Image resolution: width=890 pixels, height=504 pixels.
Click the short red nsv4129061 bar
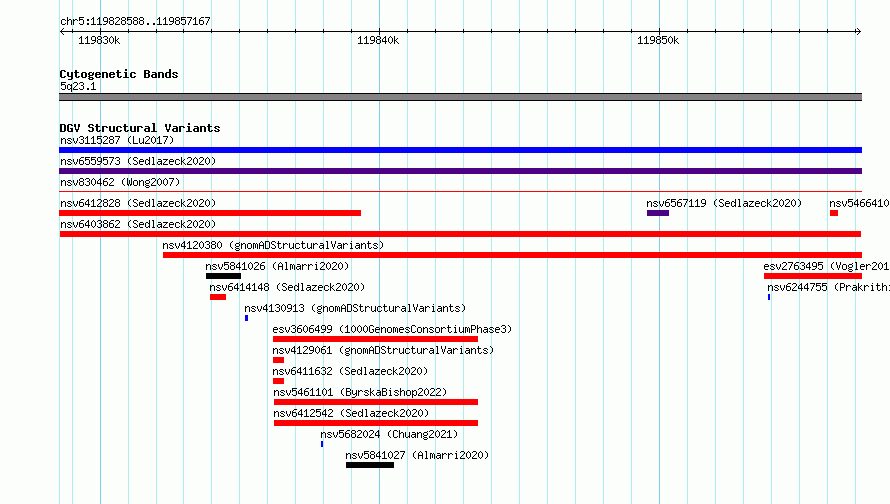278,360
